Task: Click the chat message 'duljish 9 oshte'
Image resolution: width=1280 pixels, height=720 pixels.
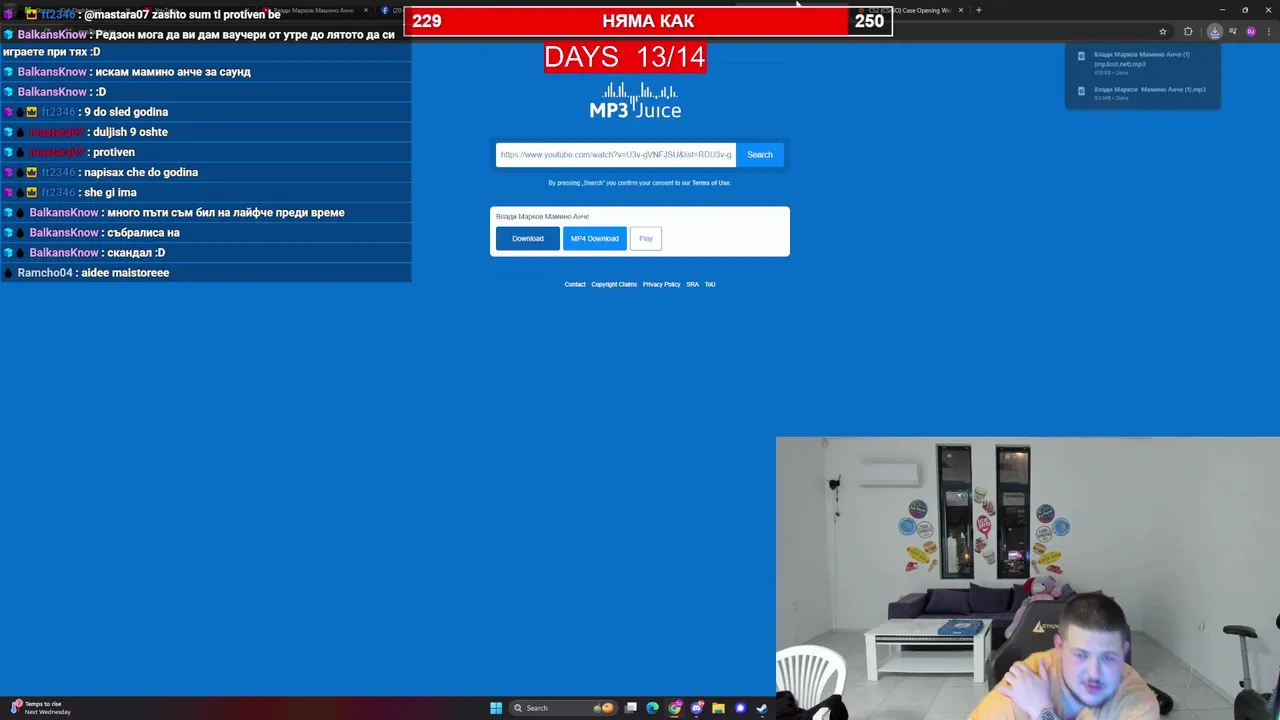Action: [x=130, y=132]
